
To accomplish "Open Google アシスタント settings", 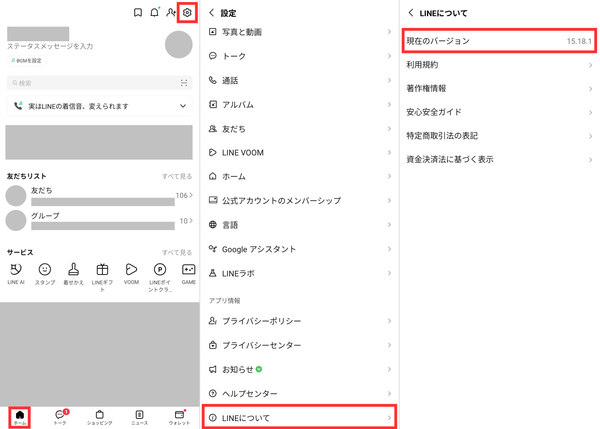I will [x=300, y=249].
